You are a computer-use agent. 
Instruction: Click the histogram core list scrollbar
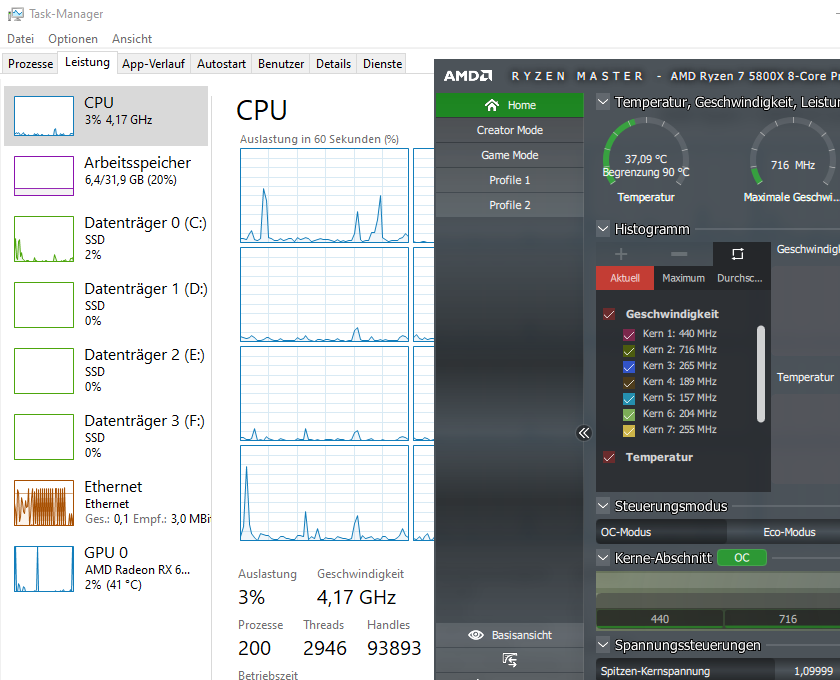[761, 374]
